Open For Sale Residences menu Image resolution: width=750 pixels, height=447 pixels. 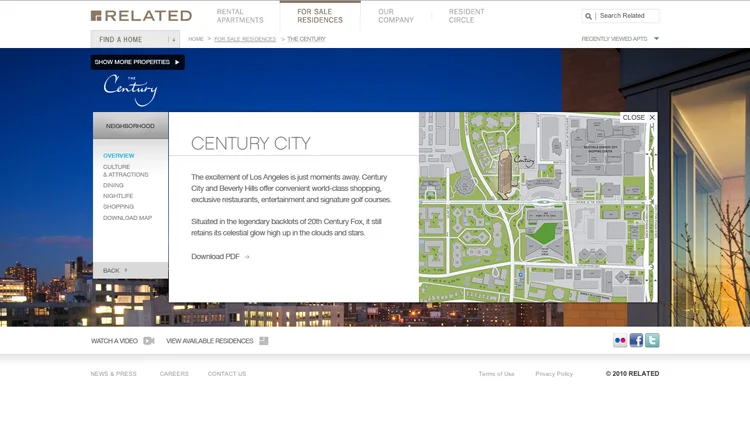click(x=320, y=16)
